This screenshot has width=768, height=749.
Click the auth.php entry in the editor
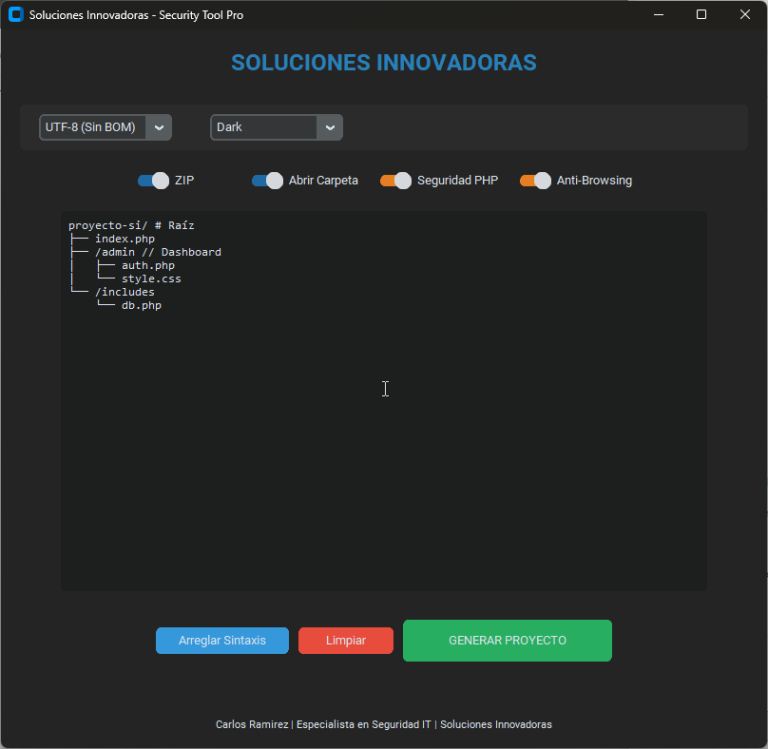pos(148,266)
